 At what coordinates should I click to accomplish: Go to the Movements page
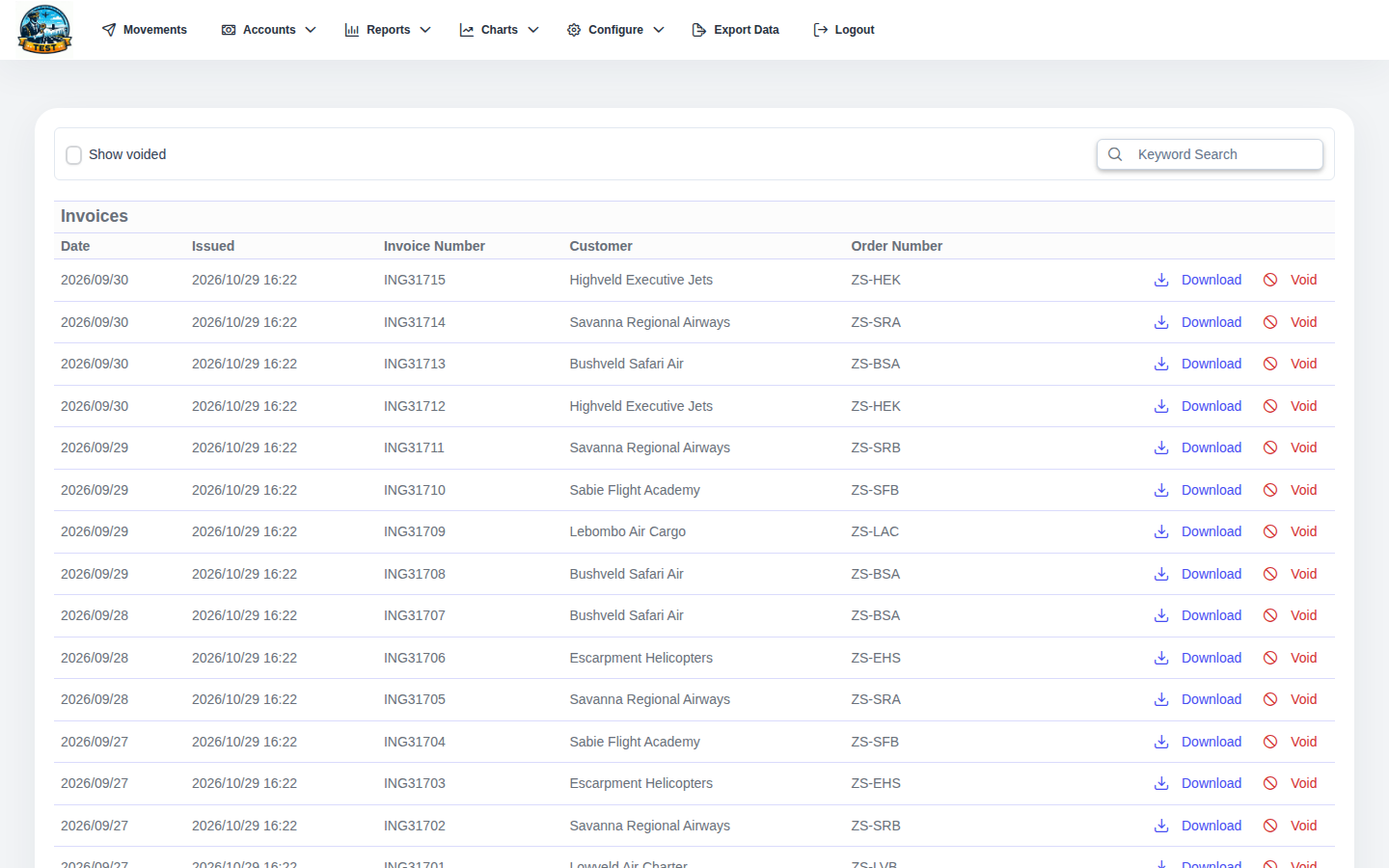coord(145,30)
